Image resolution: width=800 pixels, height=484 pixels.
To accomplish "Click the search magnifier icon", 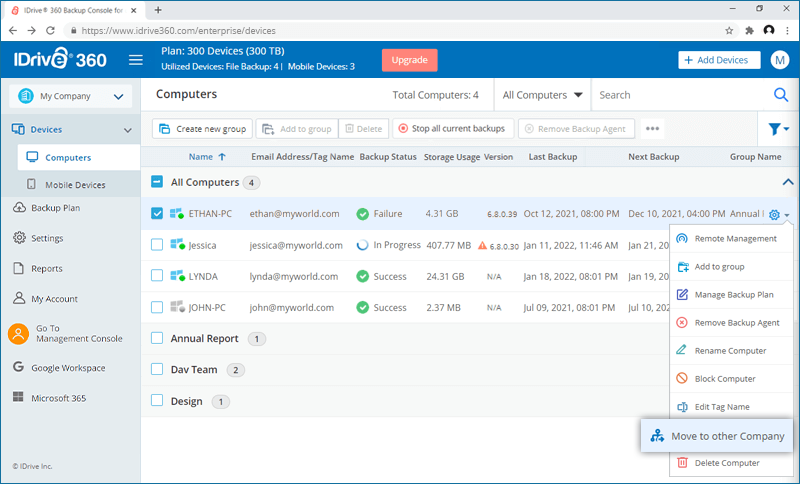I will [781, 95].
